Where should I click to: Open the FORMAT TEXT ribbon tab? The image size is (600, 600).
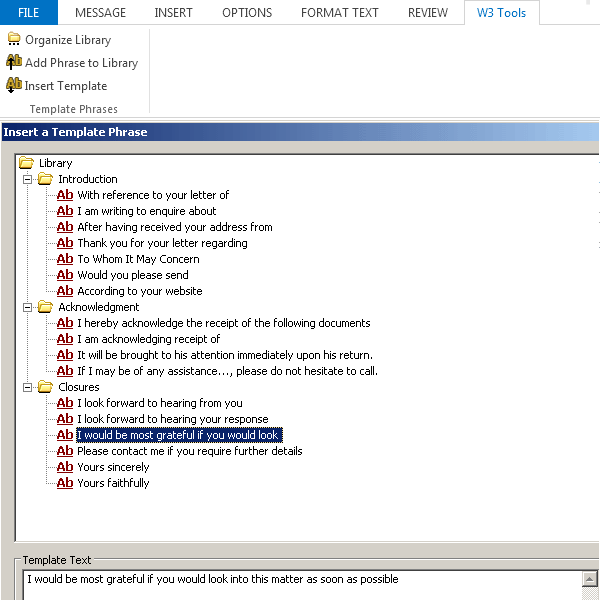[339, 13]
